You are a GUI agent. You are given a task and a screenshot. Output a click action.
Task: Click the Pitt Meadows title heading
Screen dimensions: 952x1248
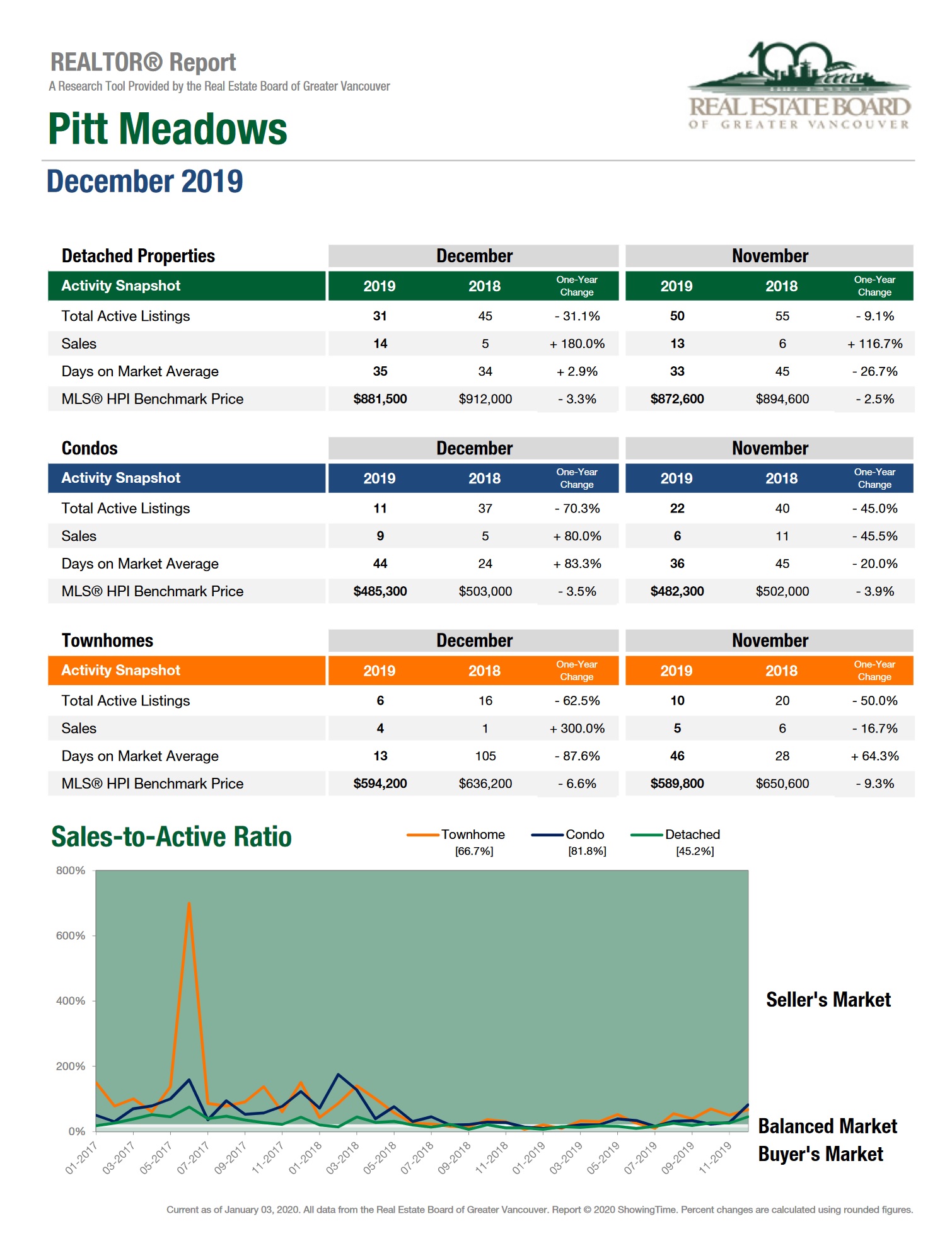coord(168,129)
